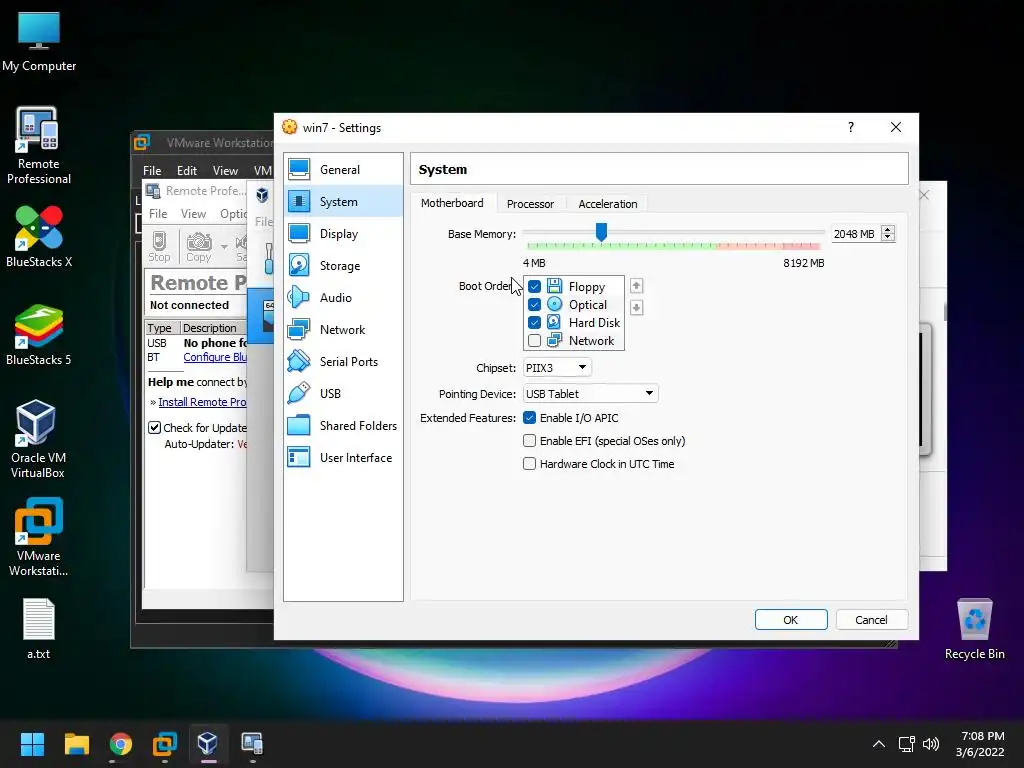Click the Windows Start button
This screenshot has width=1024, height=768.
tap(32, 744)
